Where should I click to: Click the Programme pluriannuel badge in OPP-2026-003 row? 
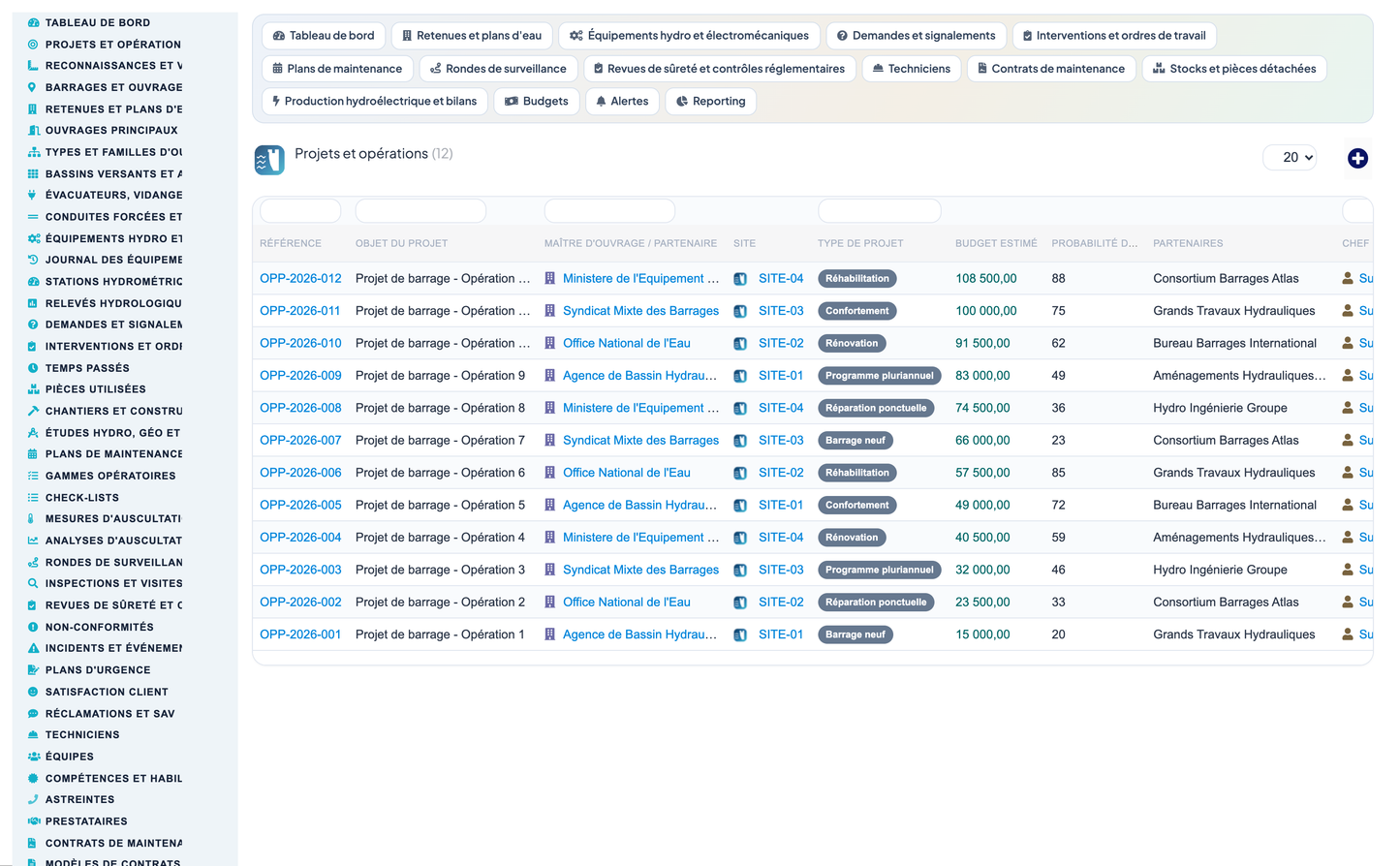[x=880, y=570]
